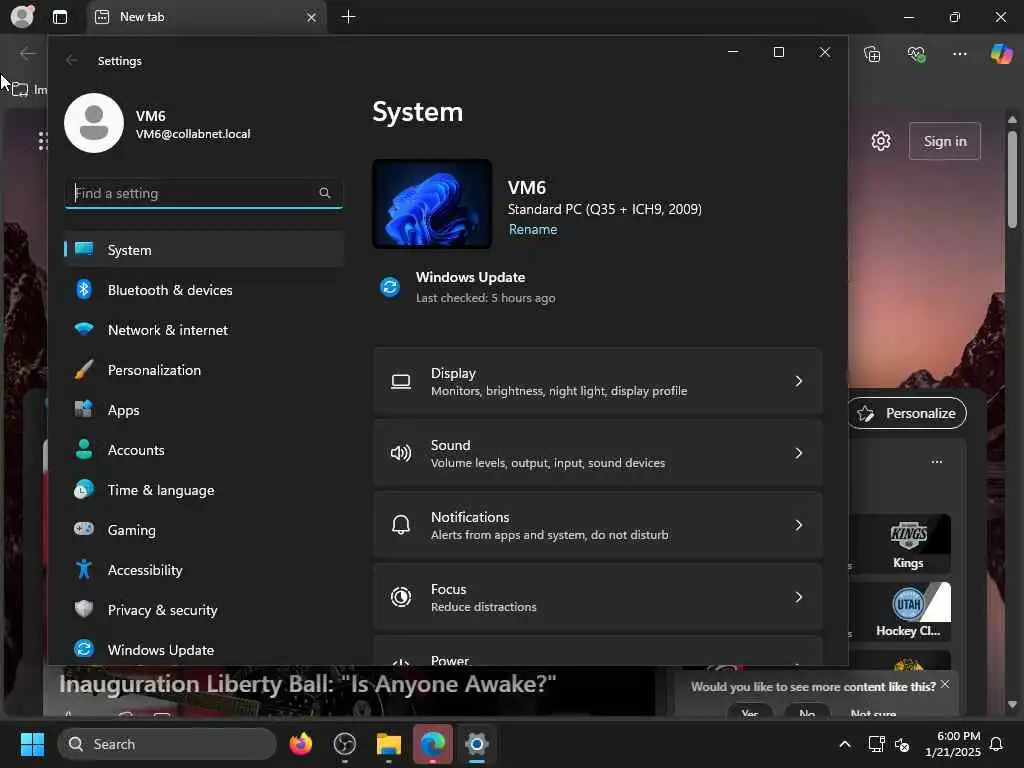Image resolution: width=1024 pixels, height=768 pixels.
Task: Click the Find a setting search box
Action: 204,193
